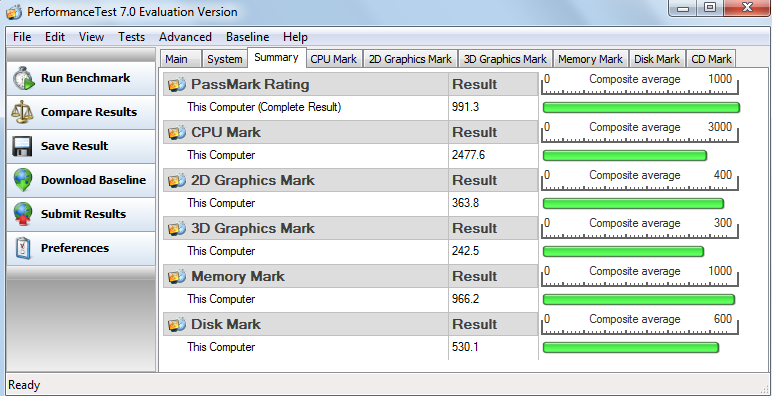The image size is (772, 396).
Task: Click the PassMark Rating section heading
Action: 250,85
